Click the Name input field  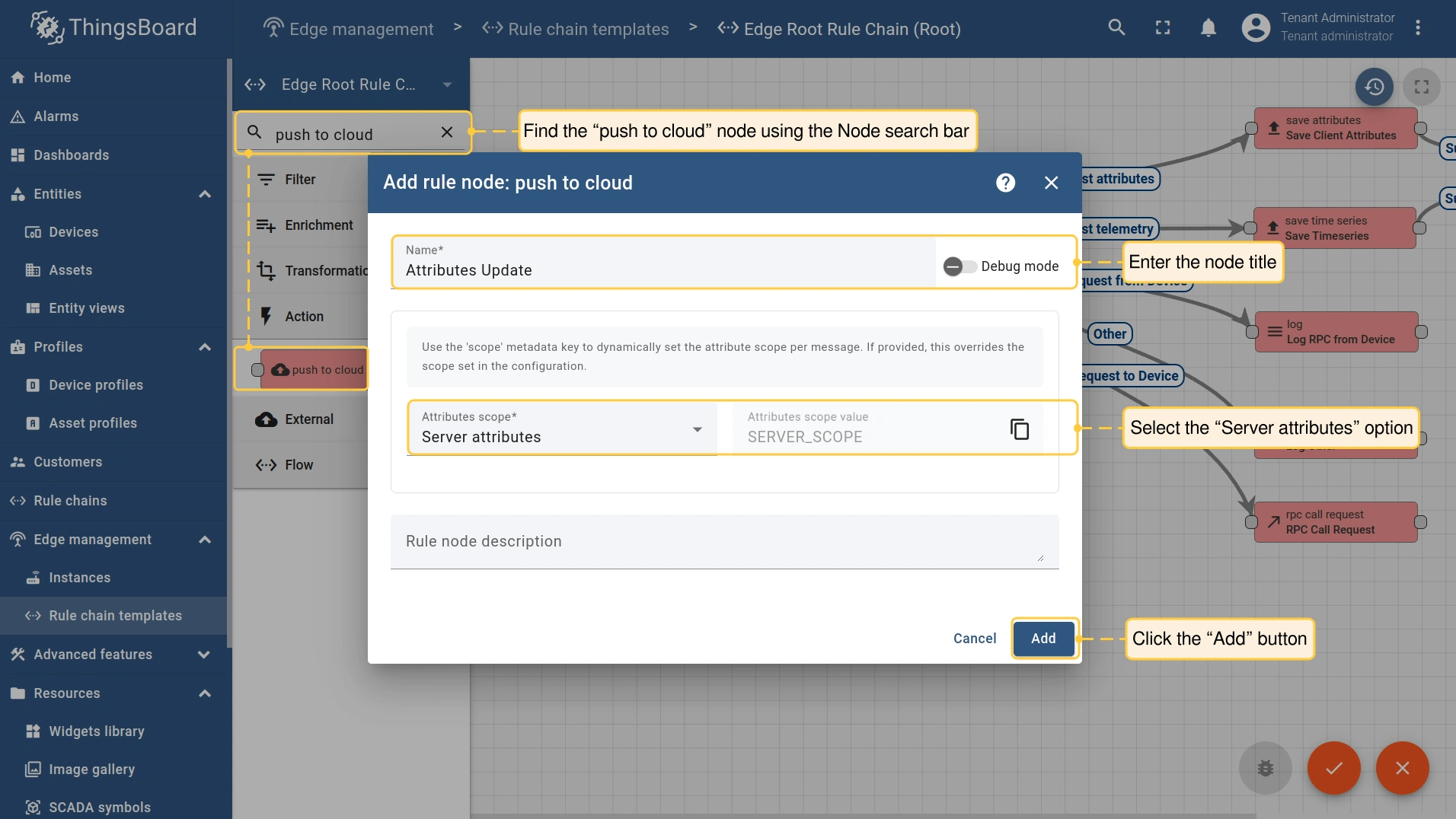coord(663,270)
